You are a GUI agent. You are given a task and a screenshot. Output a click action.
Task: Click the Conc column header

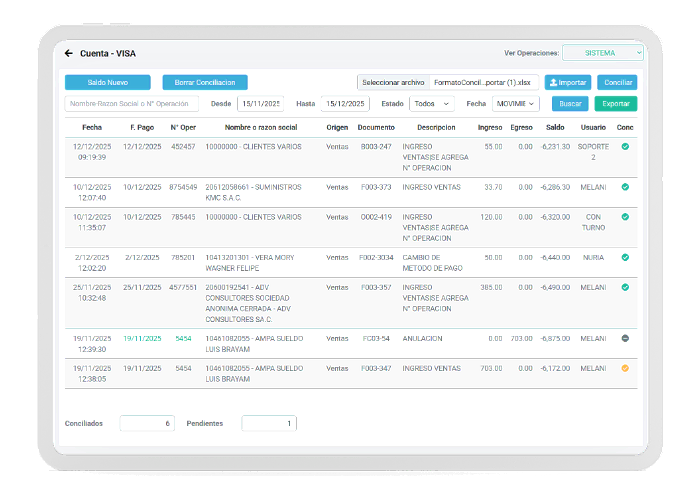[x=625, y=127]
